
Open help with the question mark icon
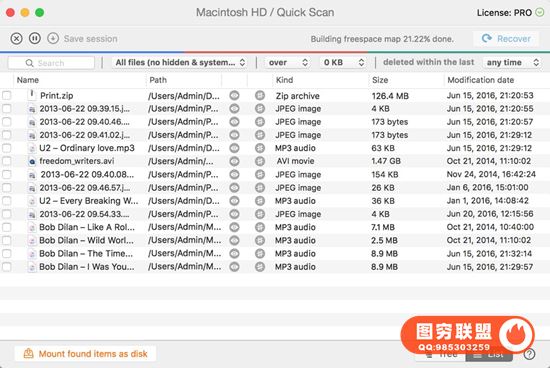[x=529, y=354]
